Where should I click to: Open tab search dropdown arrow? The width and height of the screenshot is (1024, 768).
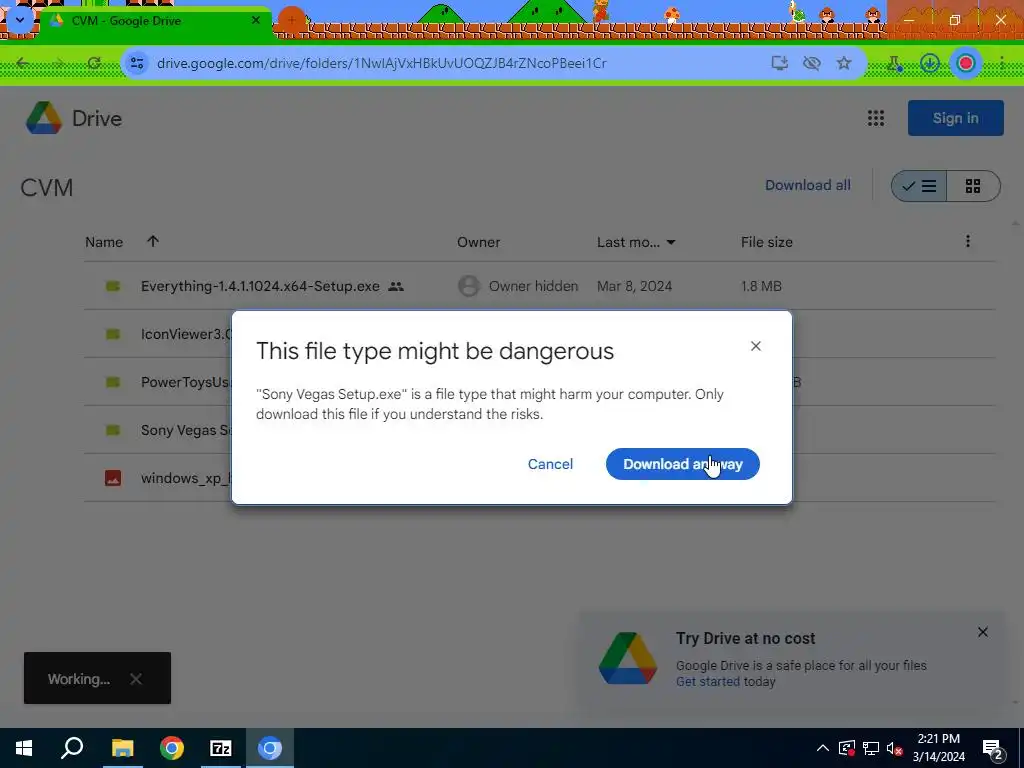(20, 20)
